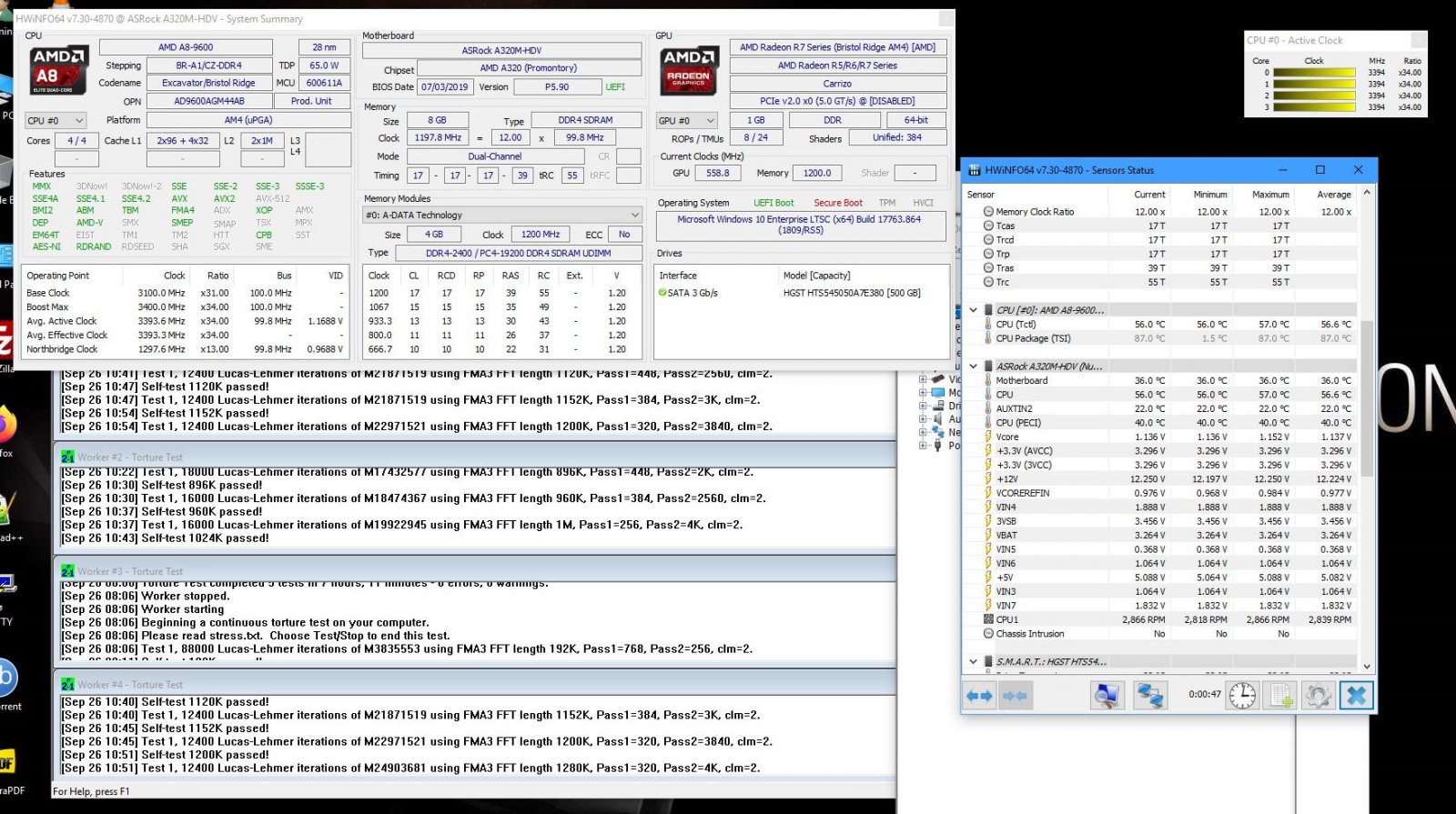Click the Worker #2 Torture Test window icon

tap(67, 457)
